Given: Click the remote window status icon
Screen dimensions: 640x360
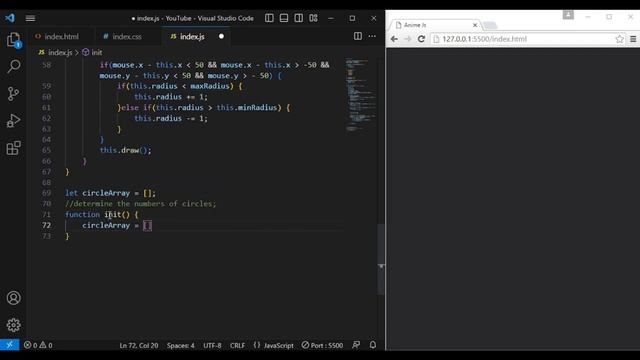Looking at the screenshot, I should 9,345.
